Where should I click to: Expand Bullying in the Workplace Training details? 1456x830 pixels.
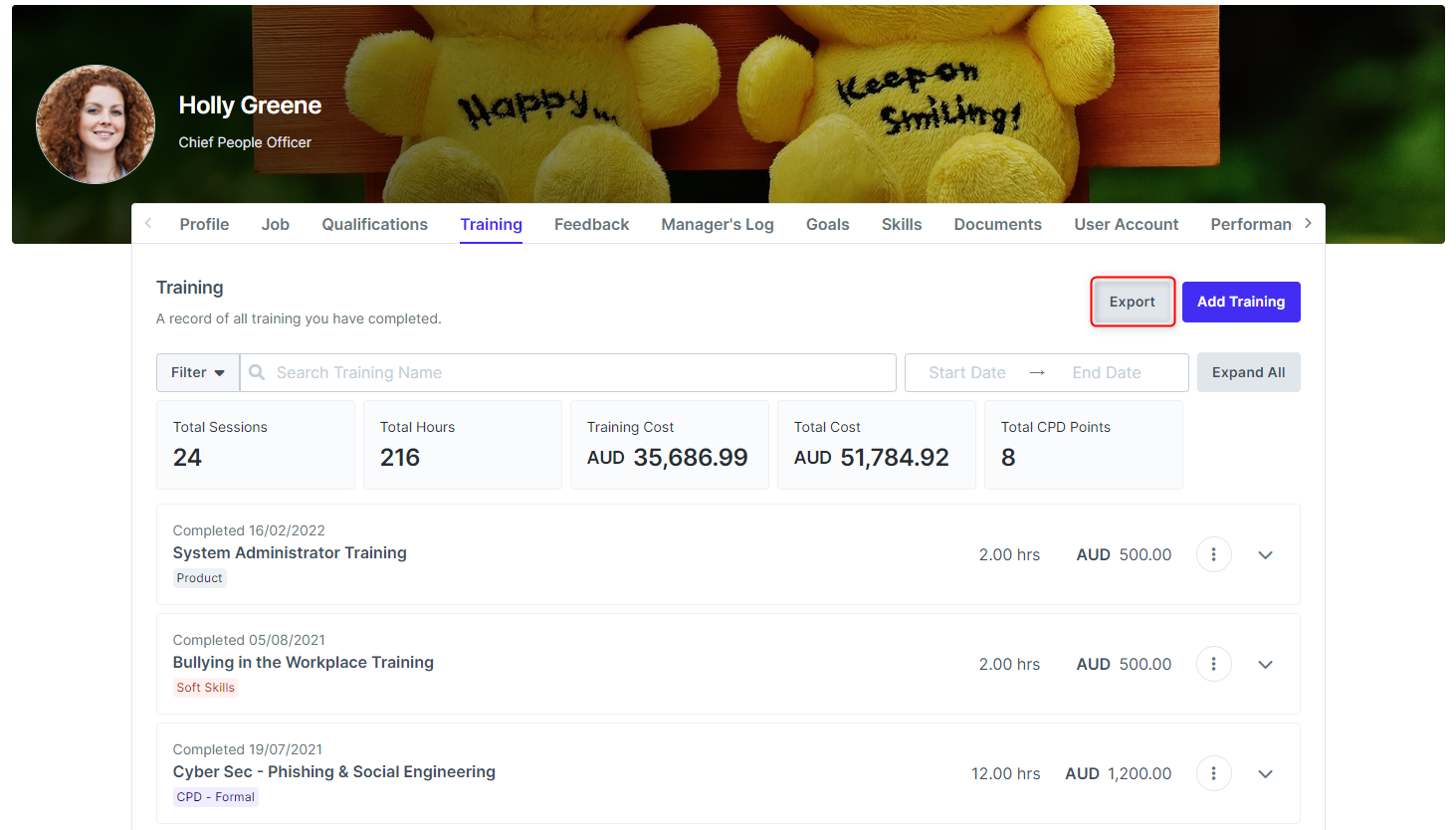[1265, 665]
